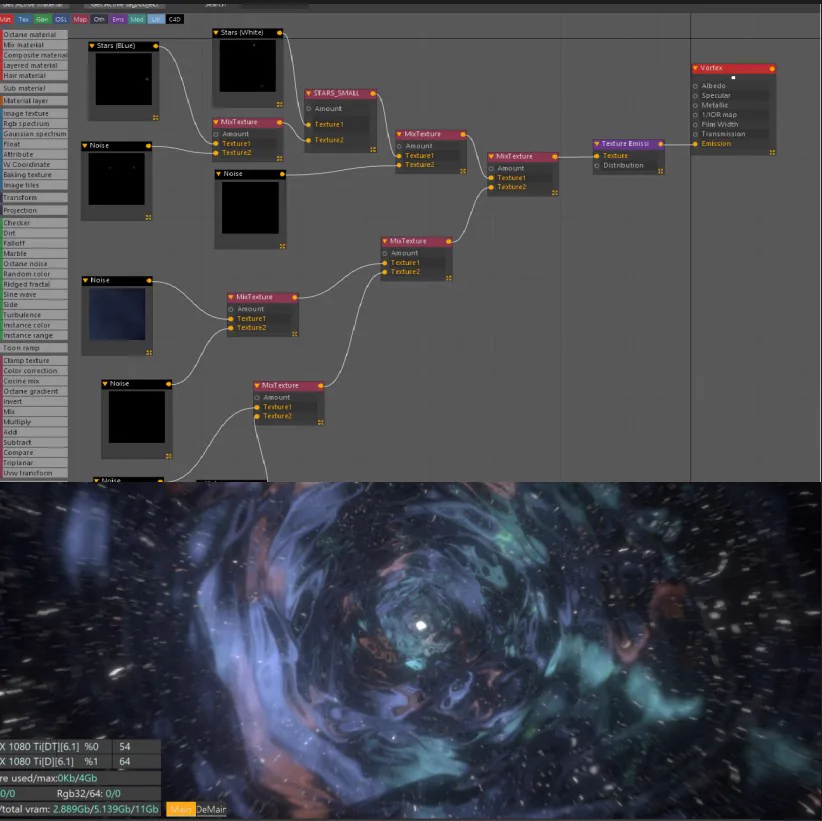Toggle the Gen node filter

pyautogui.click(x=42, y=19)
